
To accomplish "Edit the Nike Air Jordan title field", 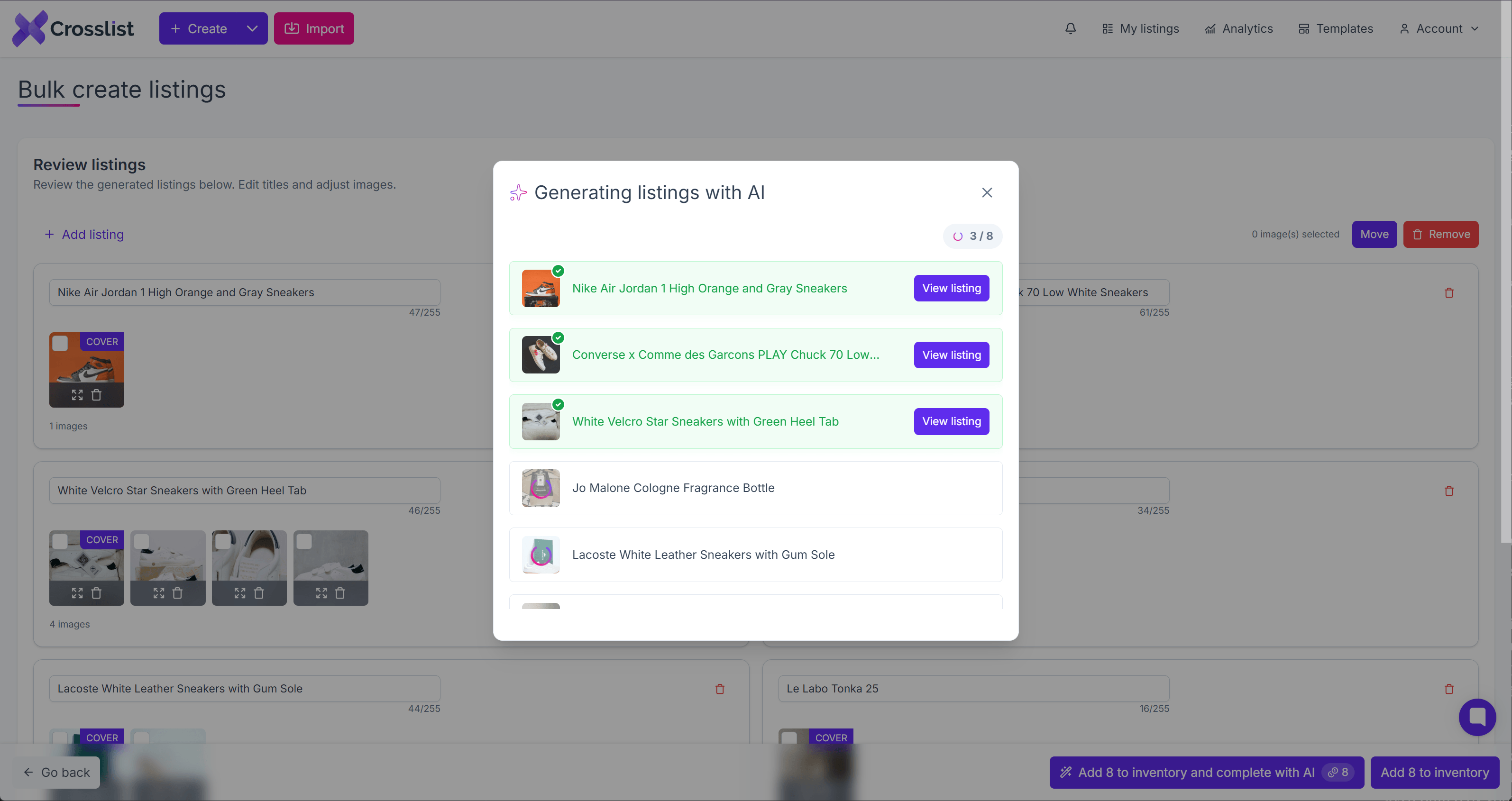I will coord(244,292).
